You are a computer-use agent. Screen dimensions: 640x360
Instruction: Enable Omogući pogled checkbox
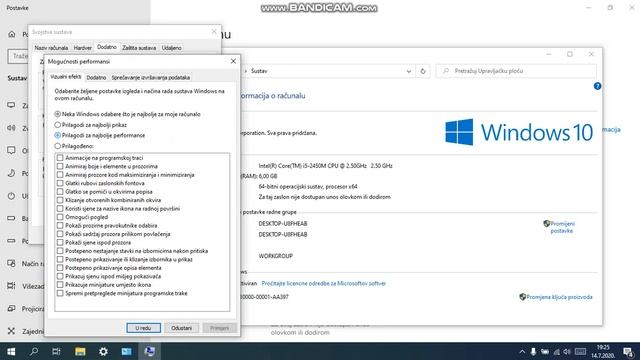(x=60, y=217)
